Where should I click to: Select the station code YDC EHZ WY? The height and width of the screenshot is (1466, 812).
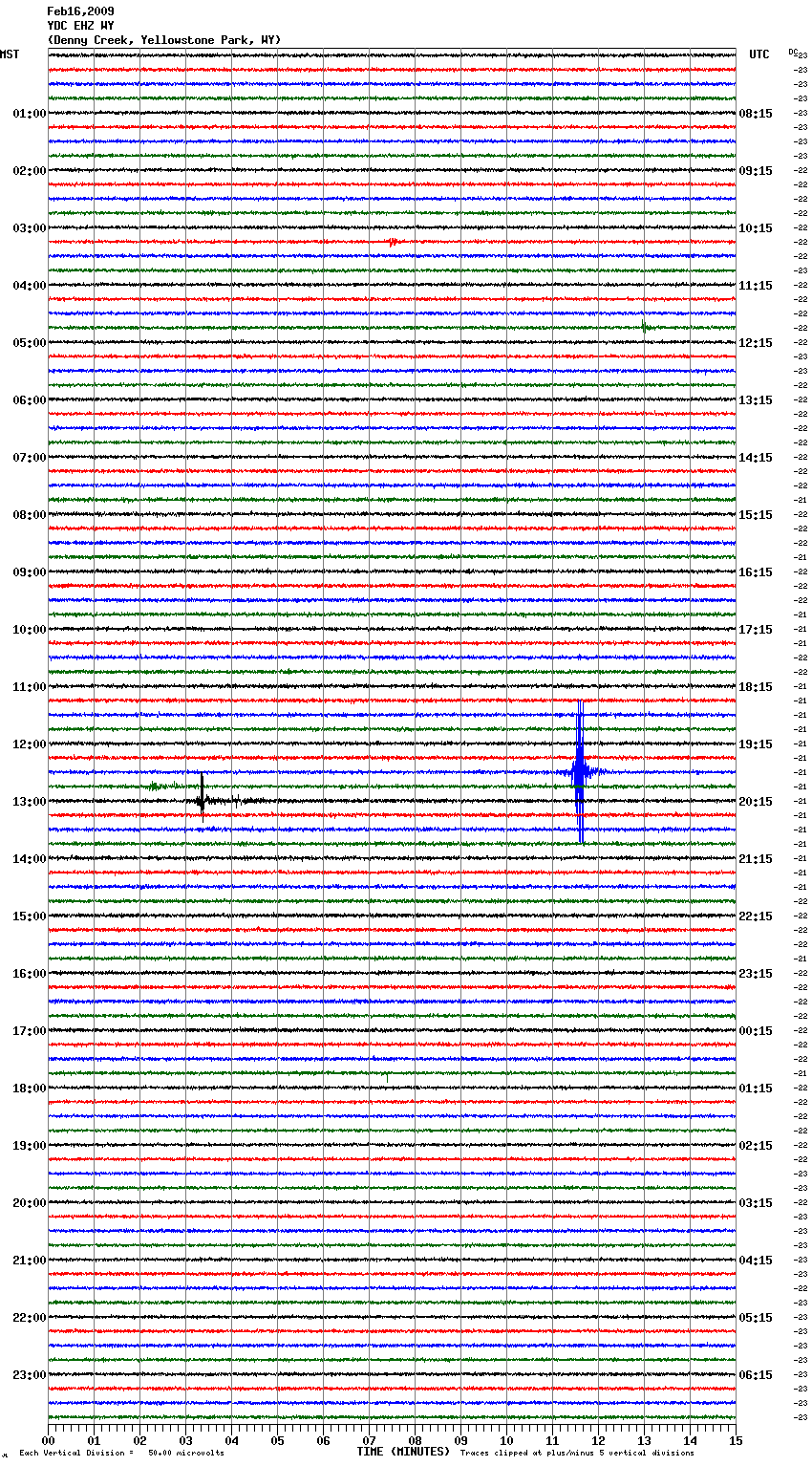click(80, 26)
